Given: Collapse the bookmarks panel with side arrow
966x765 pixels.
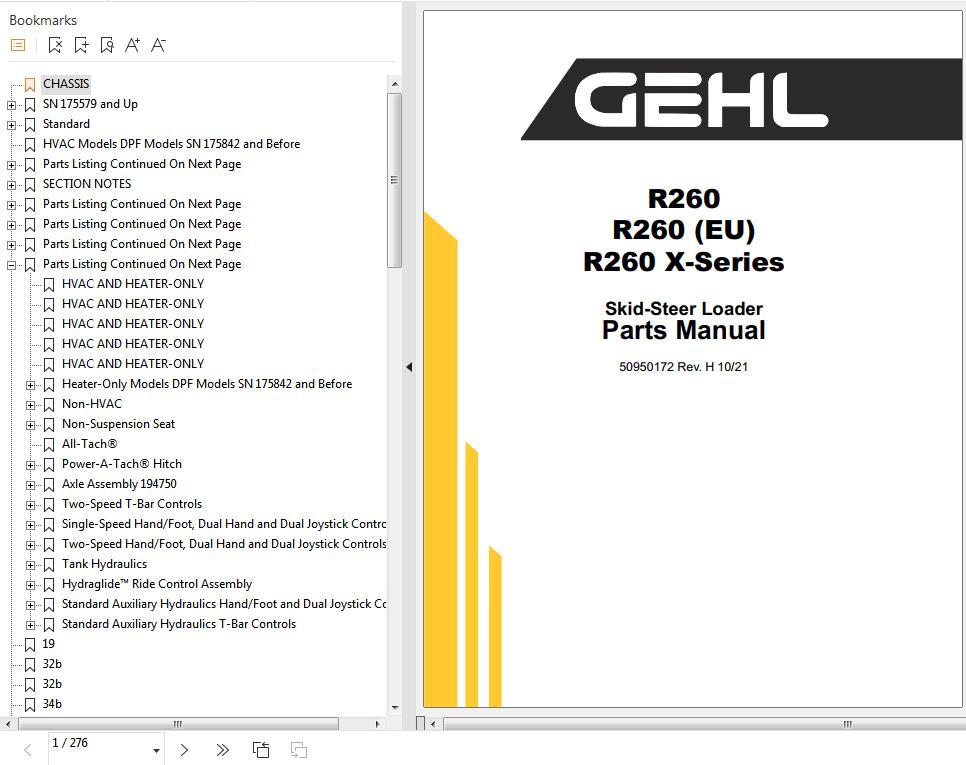Looking at the screenshot, I should [x=409, y=367].
